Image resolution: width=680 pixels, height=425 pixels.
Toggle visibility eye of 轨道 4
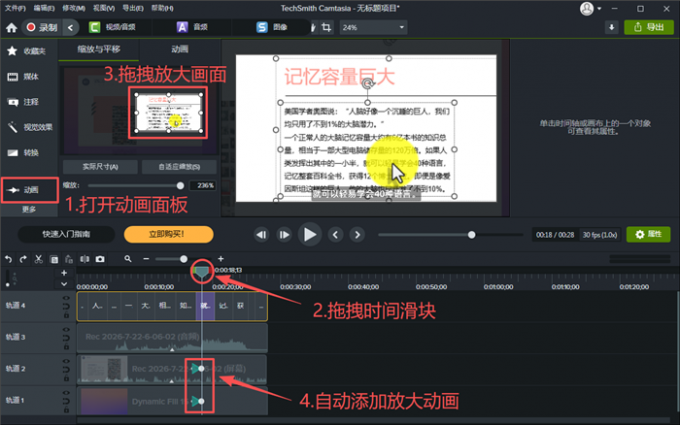point(66,298)
